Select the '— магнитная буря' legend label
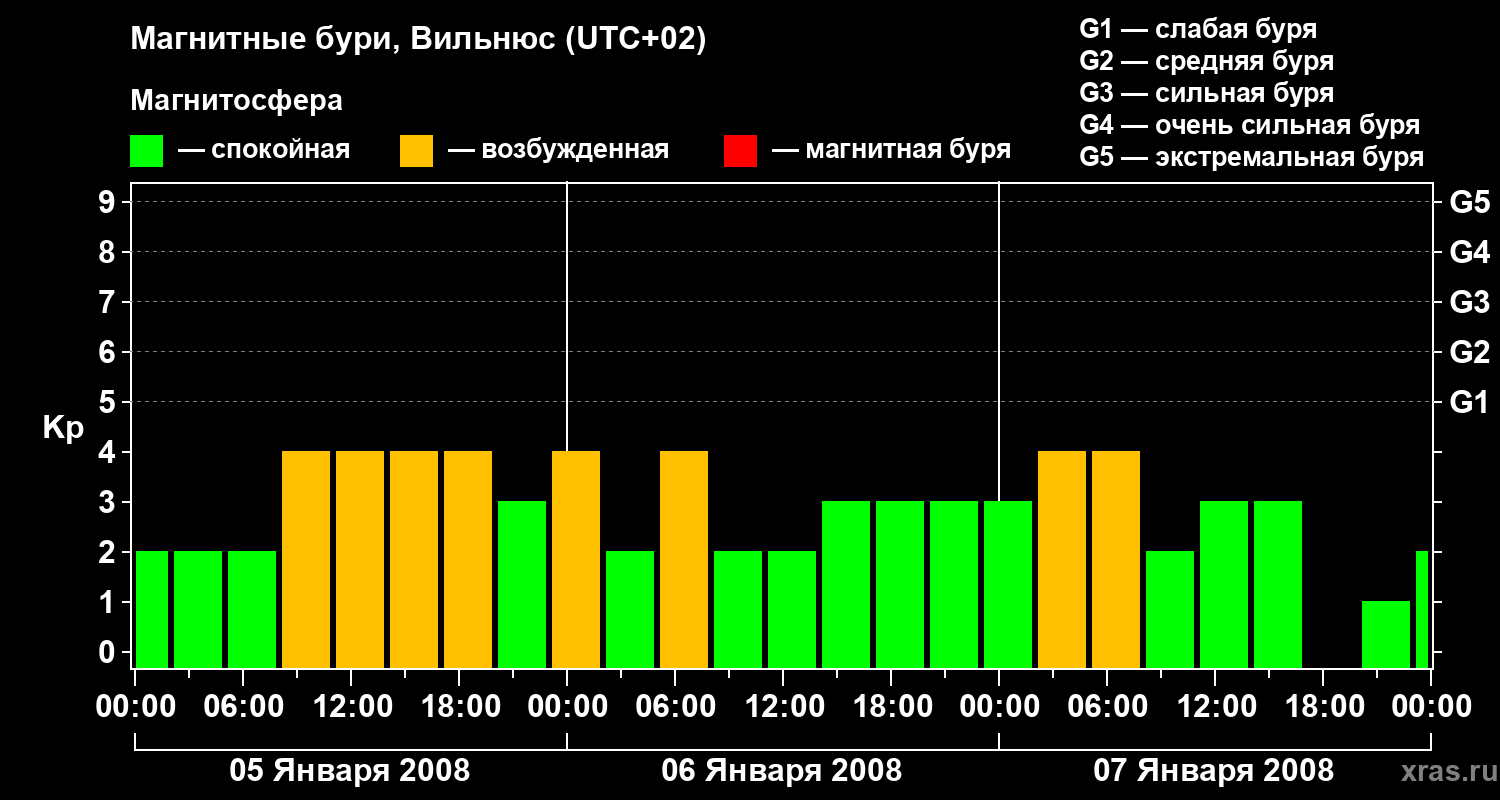 891,150
